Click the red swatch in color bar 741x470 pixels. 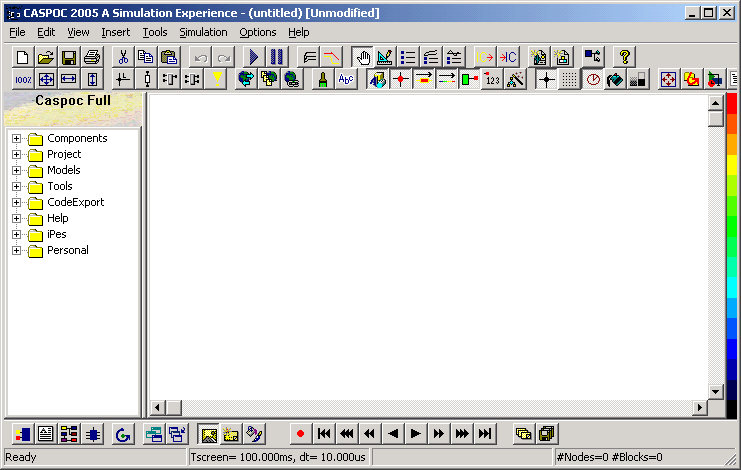(x=732, y=103)
